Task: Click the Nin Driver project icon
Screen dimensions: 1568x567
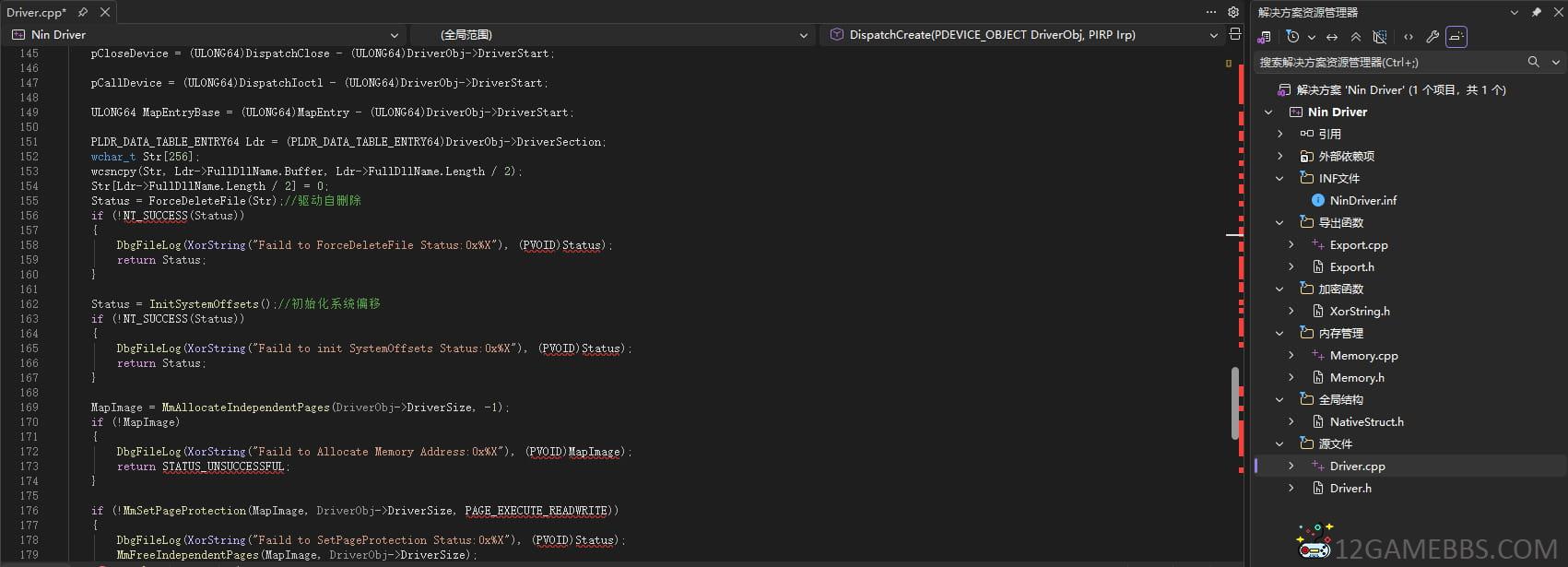Action: tap(1296, 112)
